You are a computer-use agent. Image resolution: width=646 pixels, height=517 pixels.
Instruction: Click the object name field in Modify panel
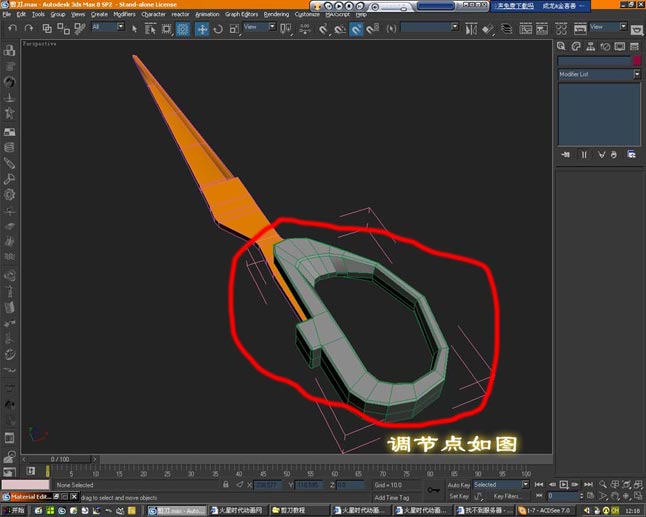point(595,61)
